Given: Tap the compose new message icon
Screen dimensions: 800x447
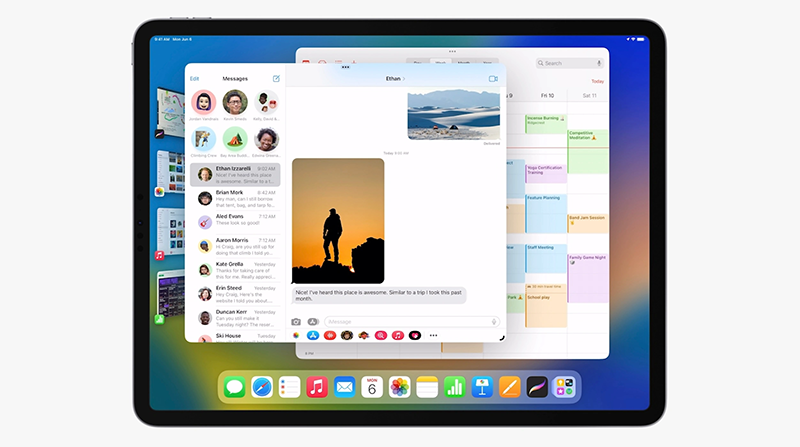Looking at the screenshot, I should click(x=276, y=79).
